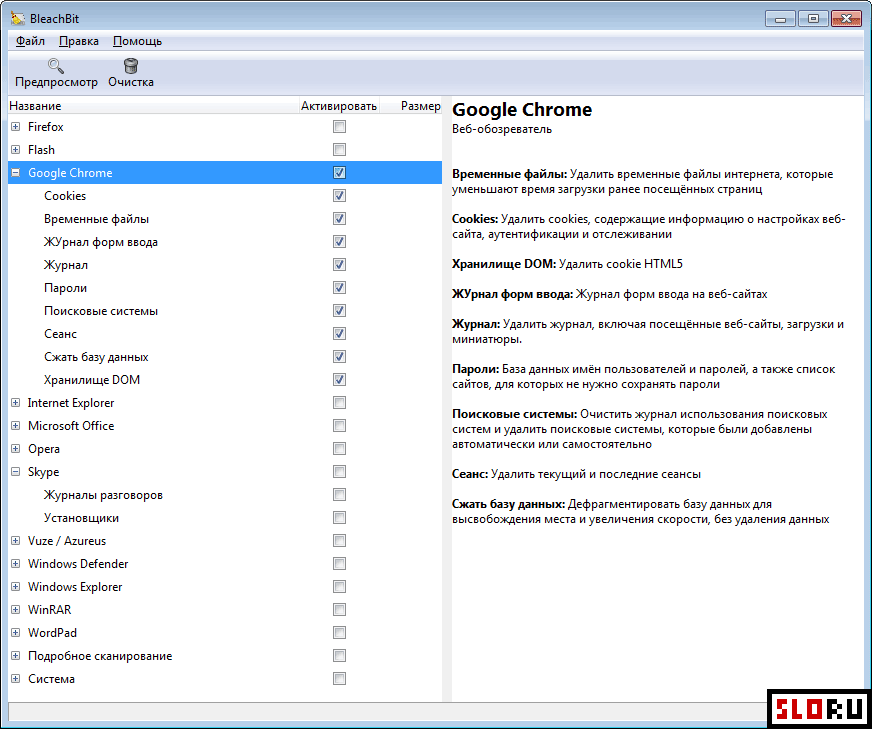Uncheck the Cookies checkbox

click(x=339, y=196)
